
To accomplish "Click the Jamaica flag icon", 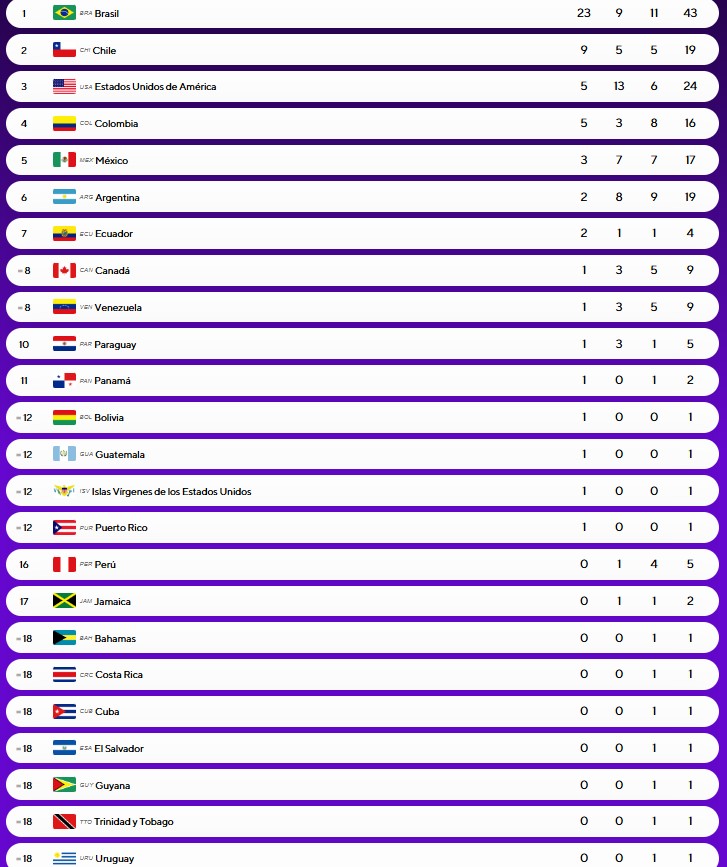I will (x=64, y=601).
